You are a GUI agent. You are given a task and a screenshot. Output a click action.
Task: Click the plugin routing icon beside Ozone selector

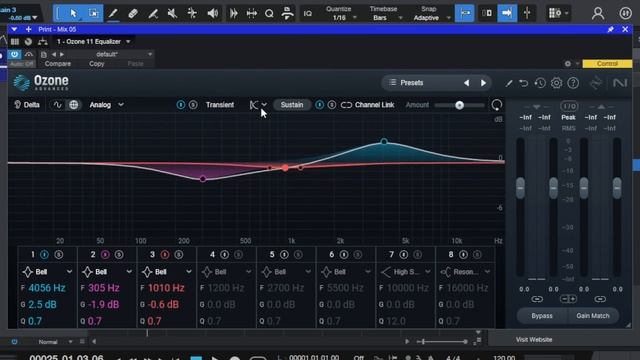coord(42,42)
